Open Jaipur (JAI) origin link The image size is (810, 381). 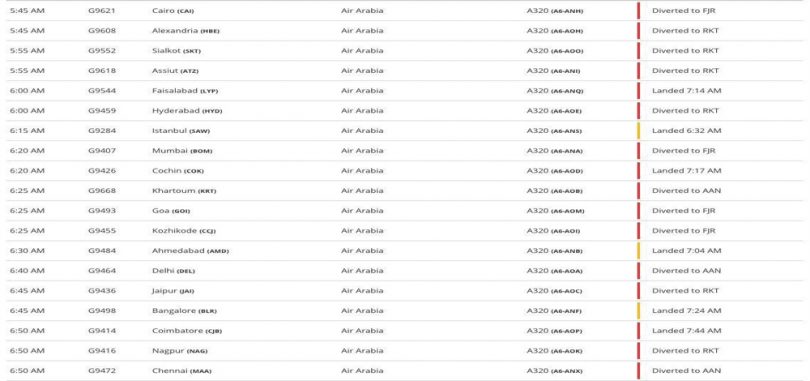pos(173,291)
